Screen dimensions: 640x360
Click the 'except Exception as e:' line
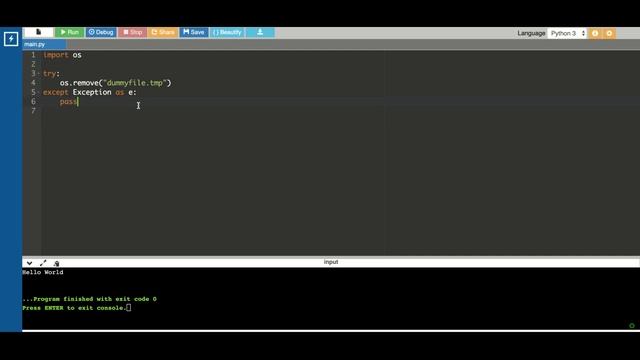coord(90,92)
